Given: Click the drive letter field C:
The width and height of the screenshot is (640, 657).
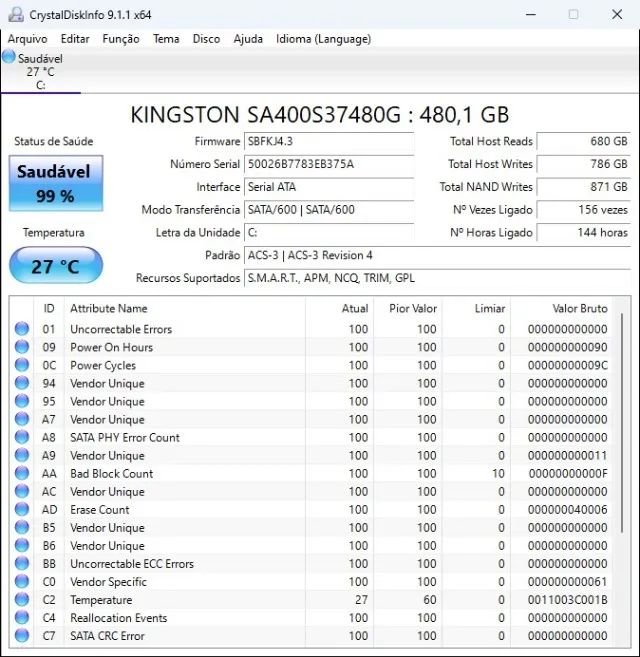Looking at the screenshot, I should [x=329, y=233].
